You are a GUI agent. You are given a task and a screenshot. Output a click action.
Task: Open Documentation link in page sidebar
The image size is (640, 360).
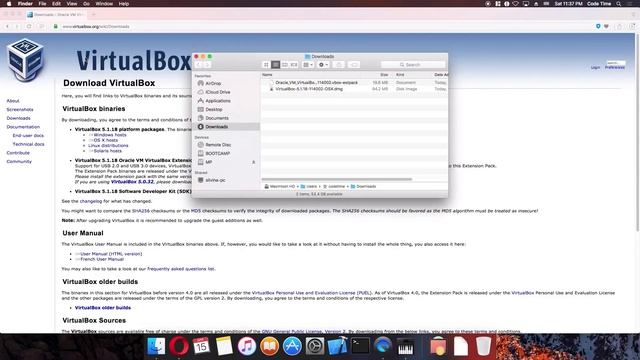[23, 127]
